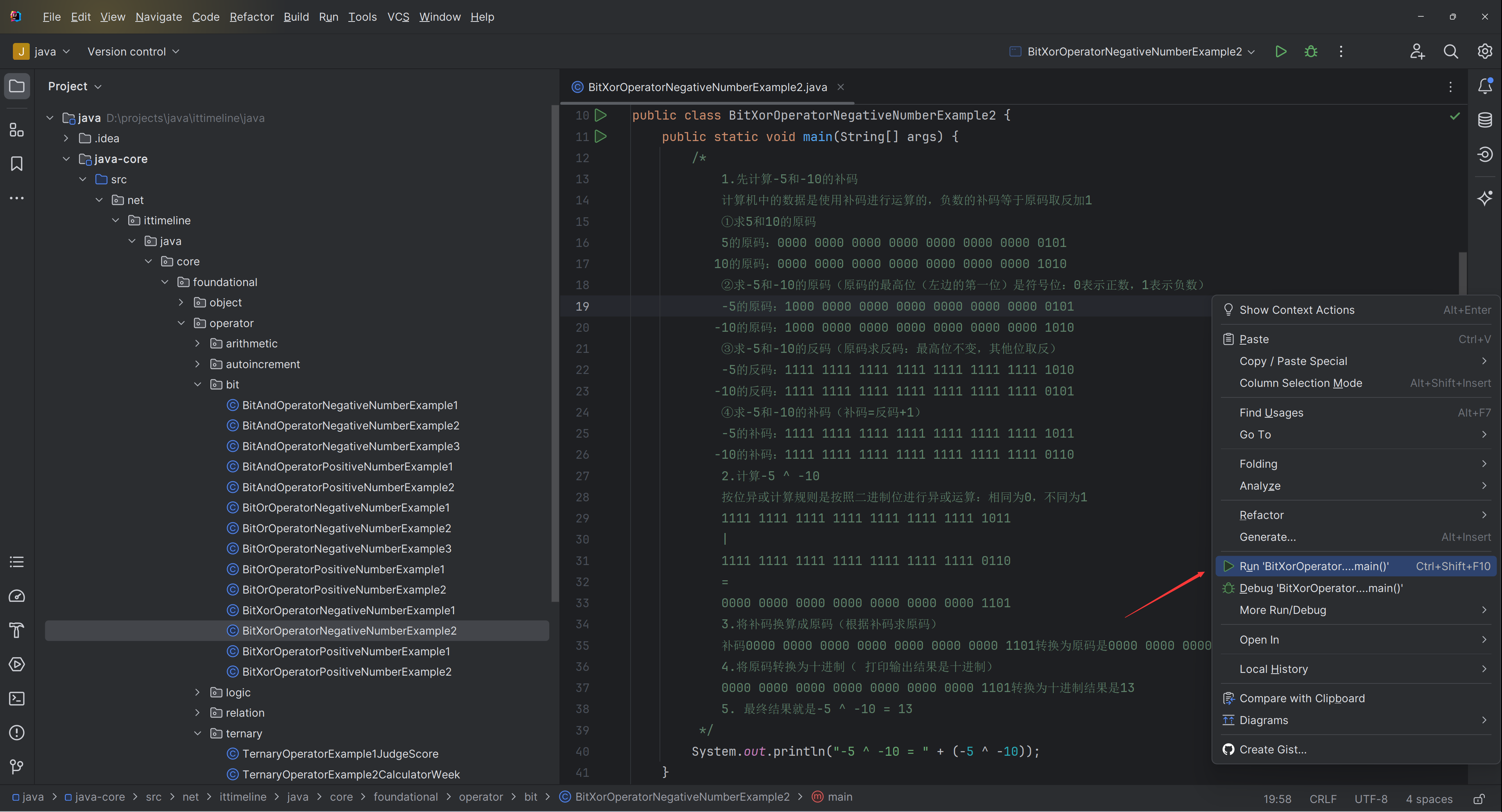Choose Paste in context menu
Viewport: 1502px width, 812px height.
[1356, 339]
